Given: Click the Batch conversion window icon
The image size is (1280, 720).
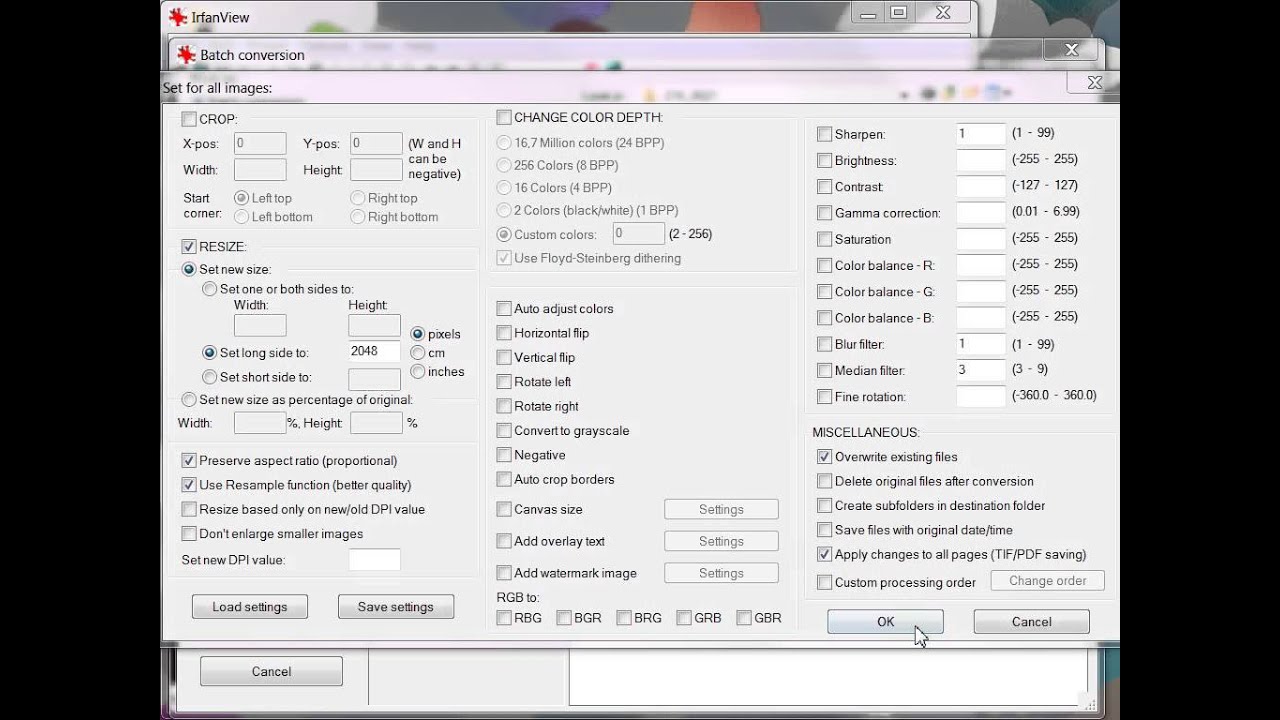Looking at the screenshot, I should [x=186, y=55].
